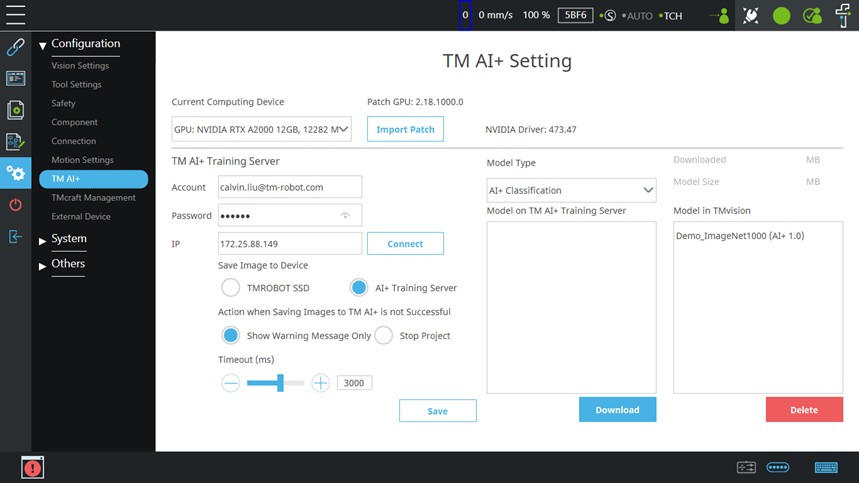Image resolution: width=859 pixels, height=483 pixels.
Task: Click the green circle status indicator
Action: [781, 16]
